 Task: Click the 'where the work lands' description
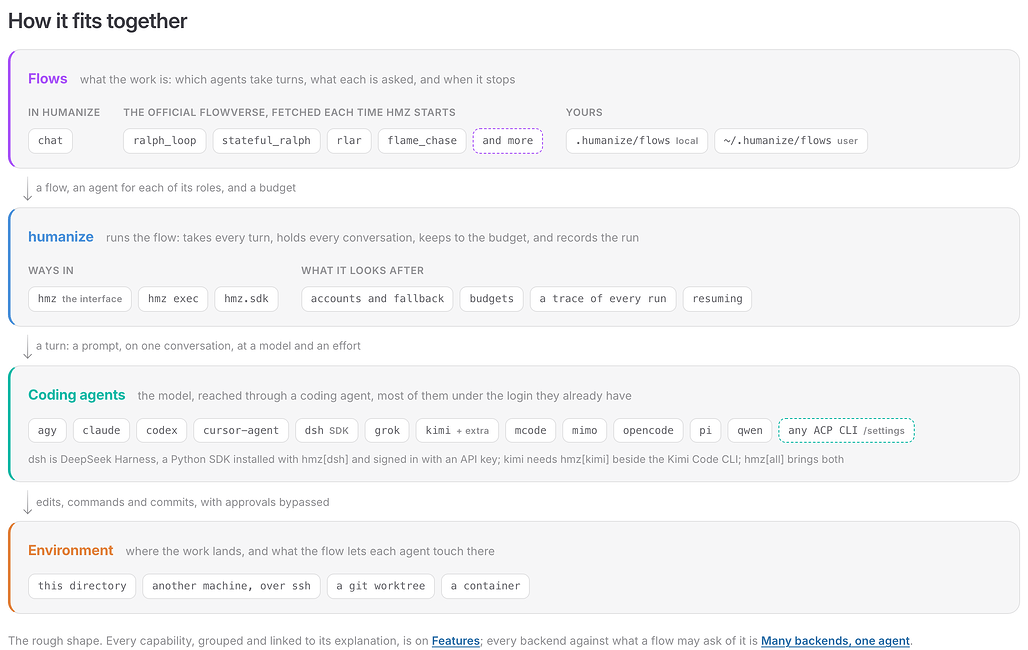pyautogui.click(x=310, y=552)
